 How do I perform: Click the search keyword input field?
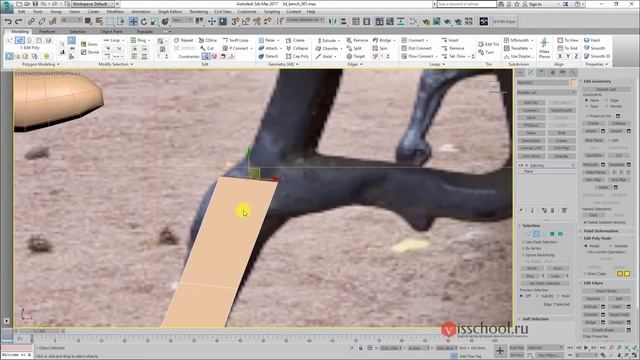click(467, 4)
